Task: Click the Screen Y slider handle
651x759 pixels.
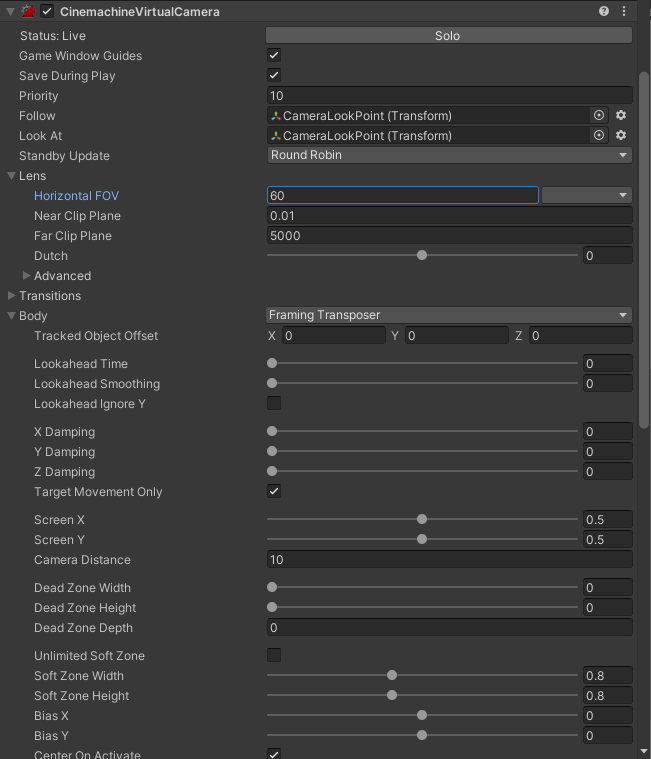Action: tap(422, 539)
